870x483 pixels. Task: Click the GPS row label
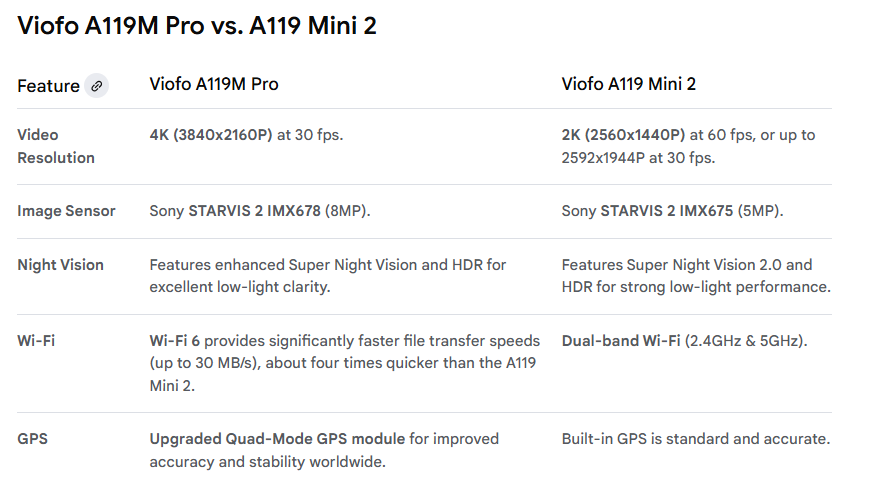click(x=33, y=439)
